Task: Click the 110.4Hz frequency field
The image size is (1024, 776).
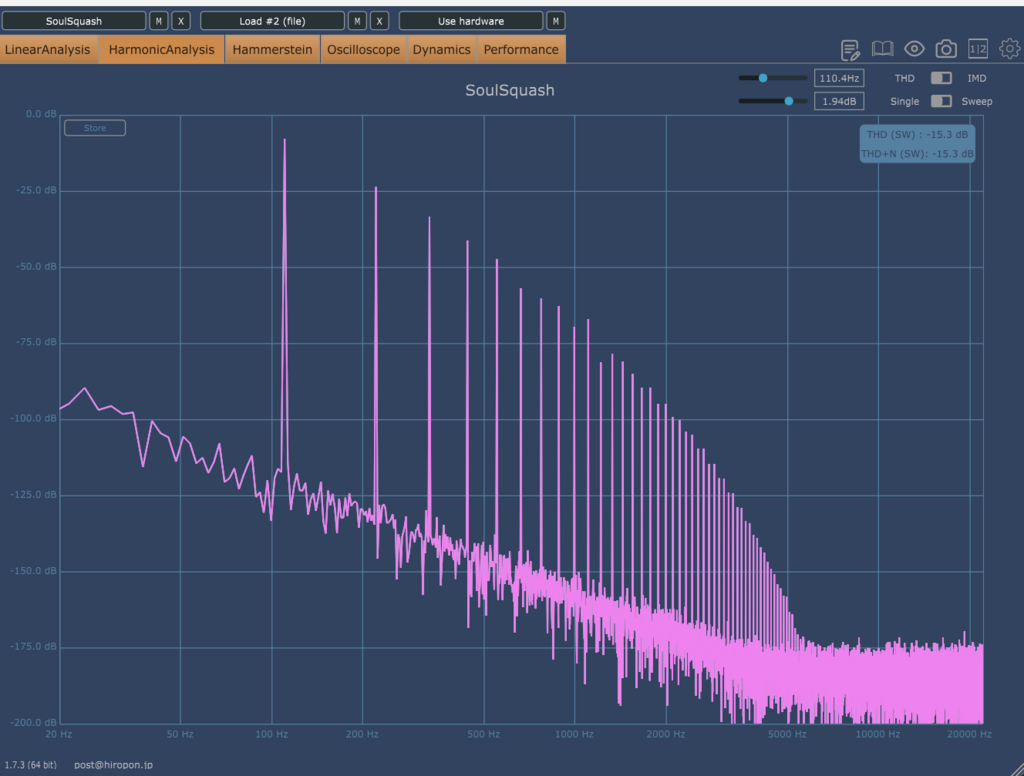Action: point(839,78)
